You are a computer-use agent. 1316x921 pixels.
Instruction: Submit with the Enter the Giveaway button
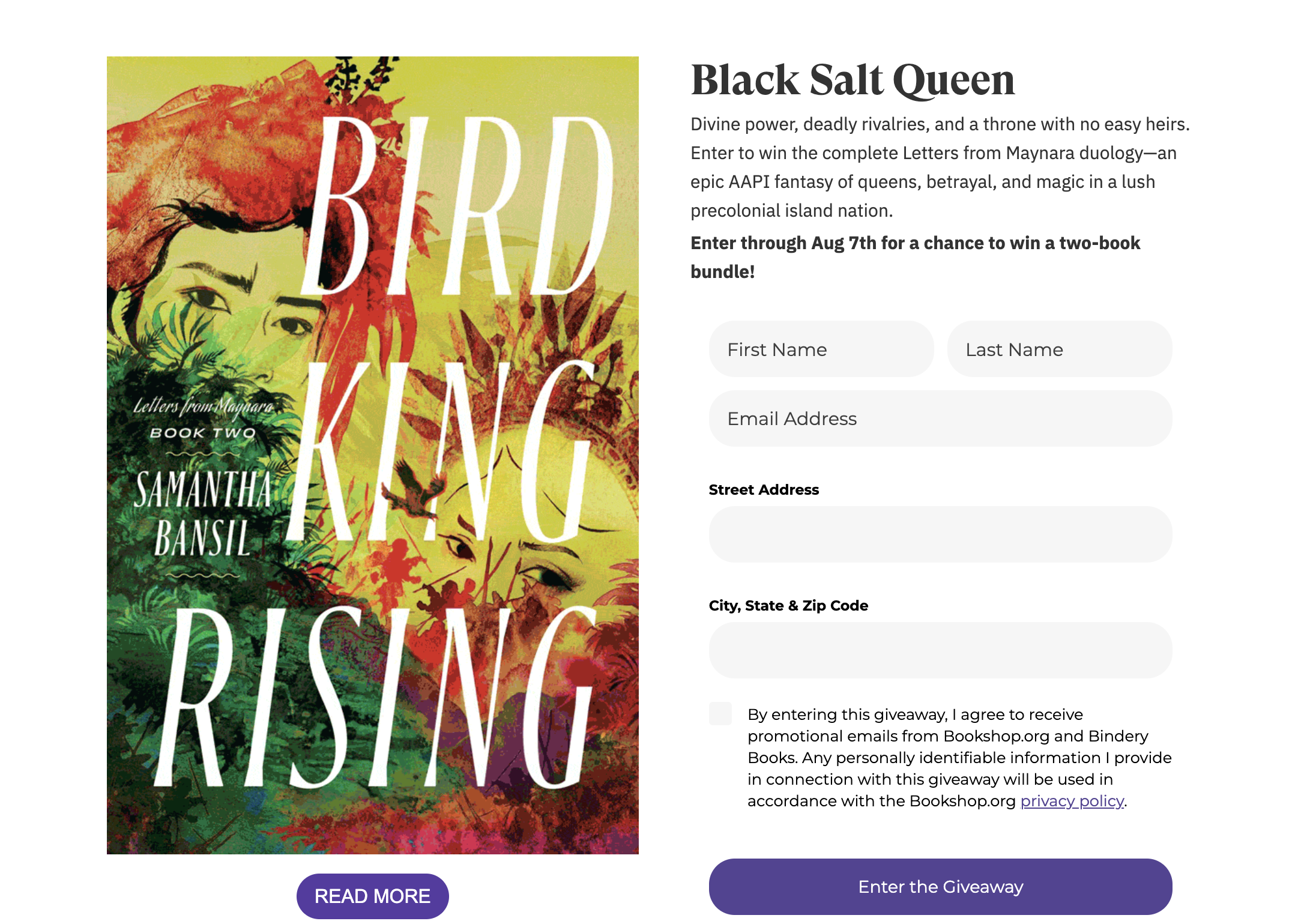point(940,887)
